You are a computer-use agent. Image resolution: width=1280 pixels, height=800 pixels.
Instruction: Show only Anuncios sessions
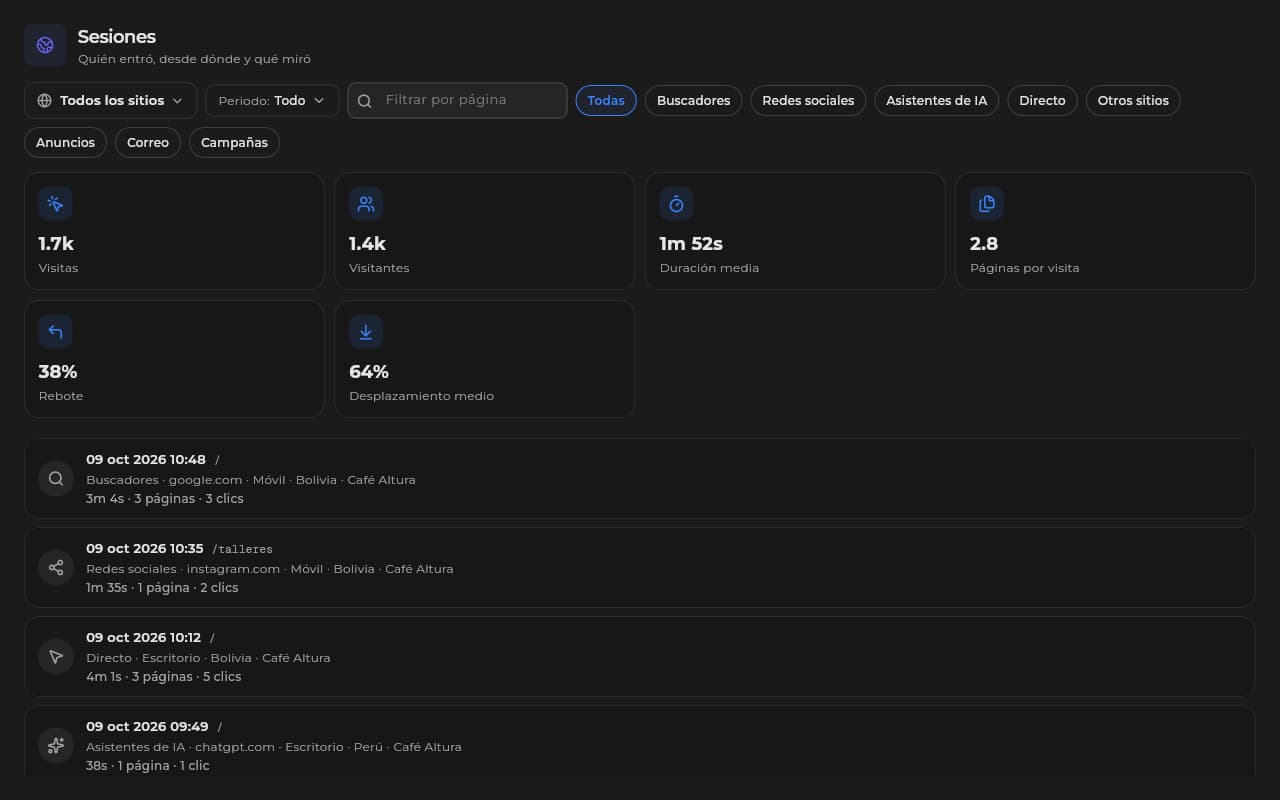point(65,142)
